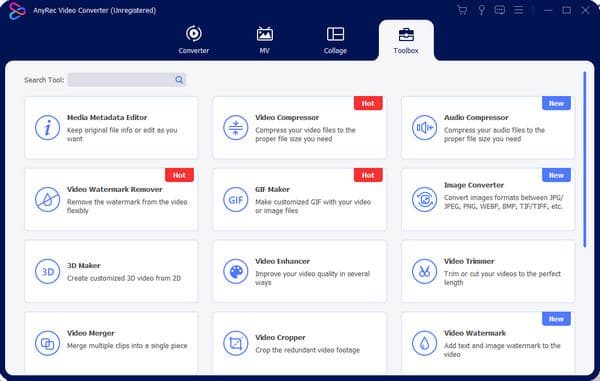Click 'Compress your audio files' description
Image resolution: width=600 pixels, height=381 pixels.
click(494, 134)
